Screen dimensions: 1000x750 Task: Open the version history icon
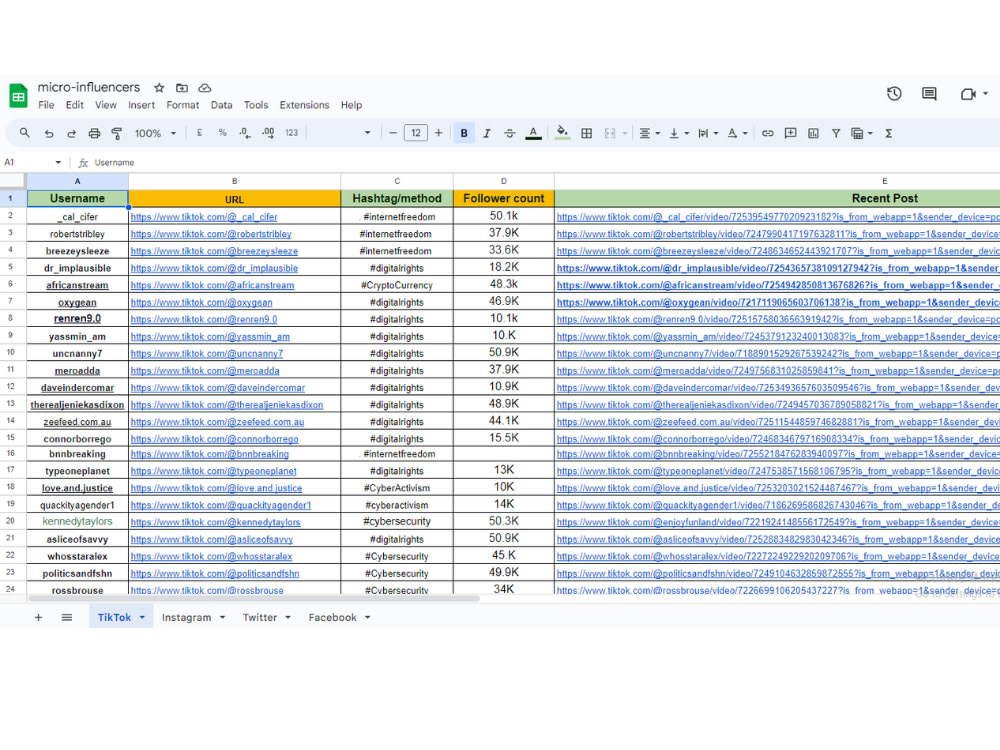[x=893, y=93]
